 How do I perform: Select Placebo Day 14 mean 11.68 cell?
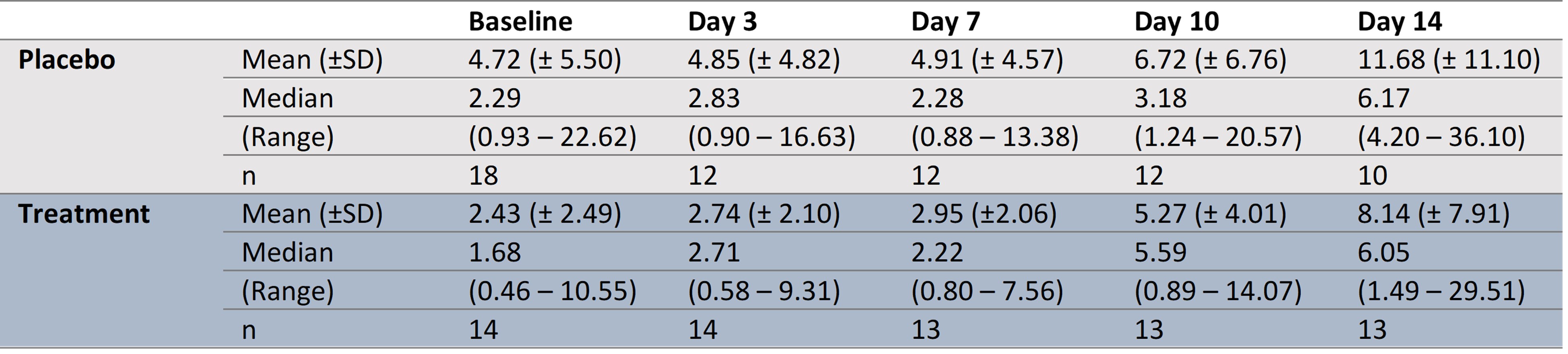pos(1448,60)
